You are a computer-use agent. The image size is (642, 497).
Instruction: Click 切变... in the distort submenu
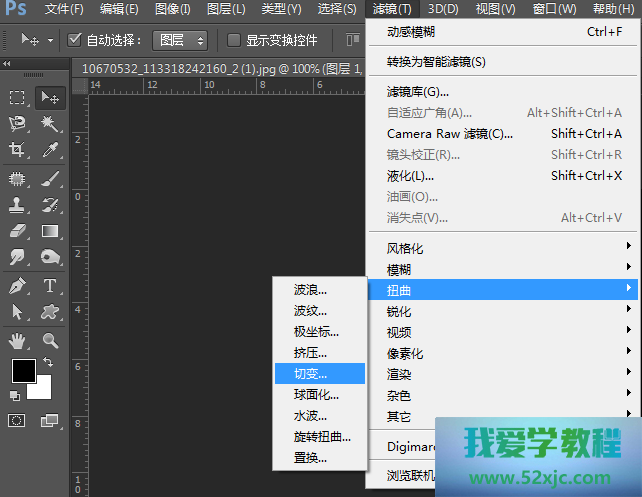pos(310,373)
